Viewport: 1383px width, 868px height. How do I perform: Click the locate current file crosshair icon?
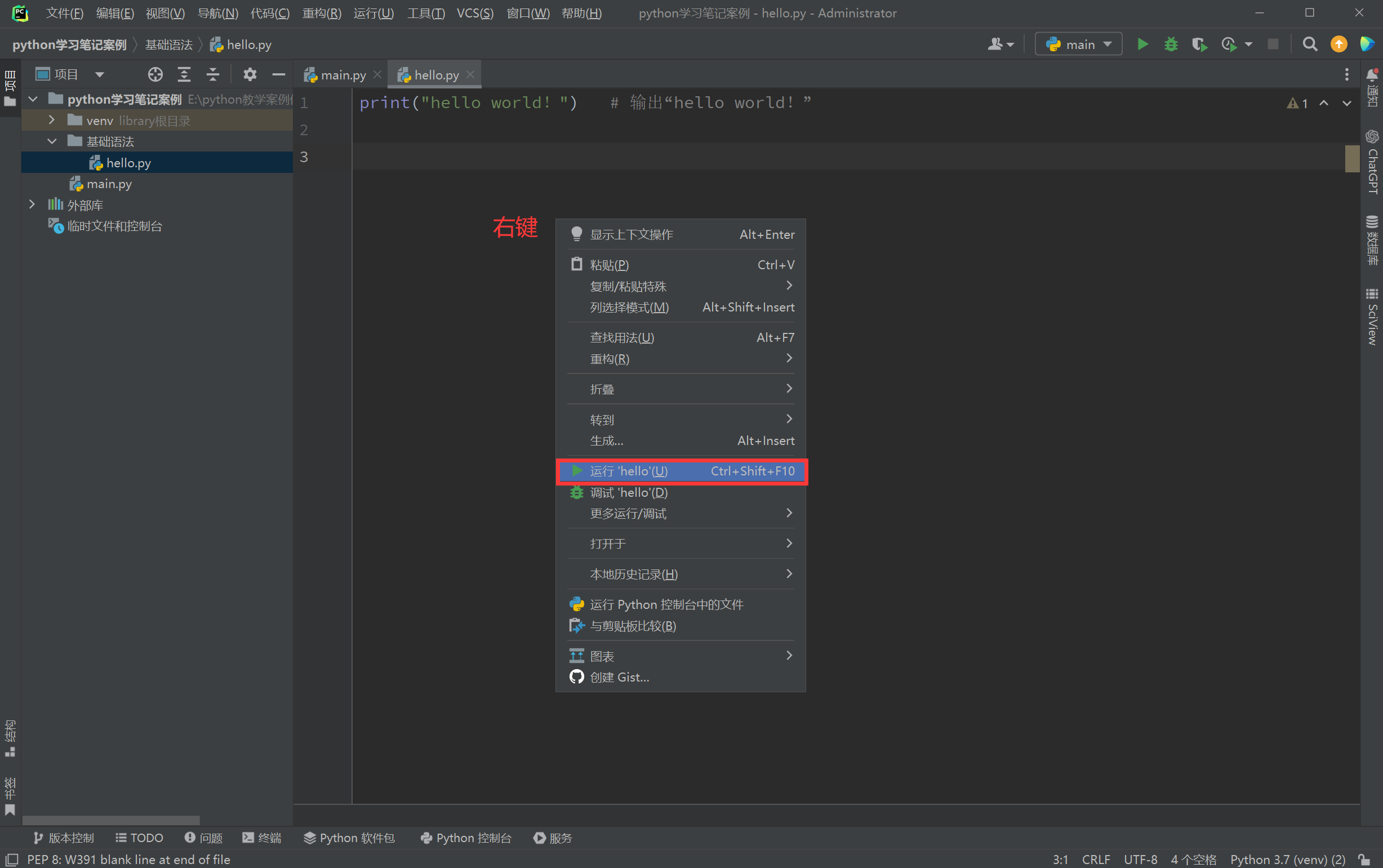click(x=155, y=74)
